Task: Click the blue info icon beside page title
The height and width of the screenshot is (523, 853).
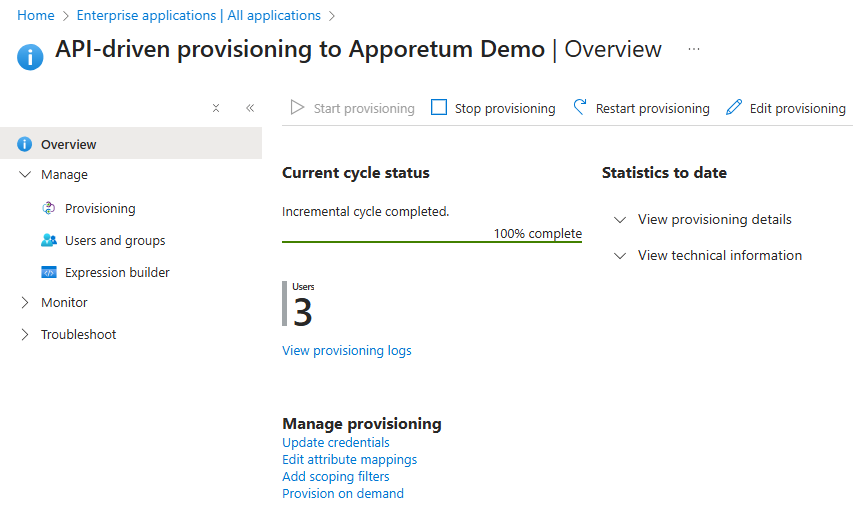Action: point(30,57)
